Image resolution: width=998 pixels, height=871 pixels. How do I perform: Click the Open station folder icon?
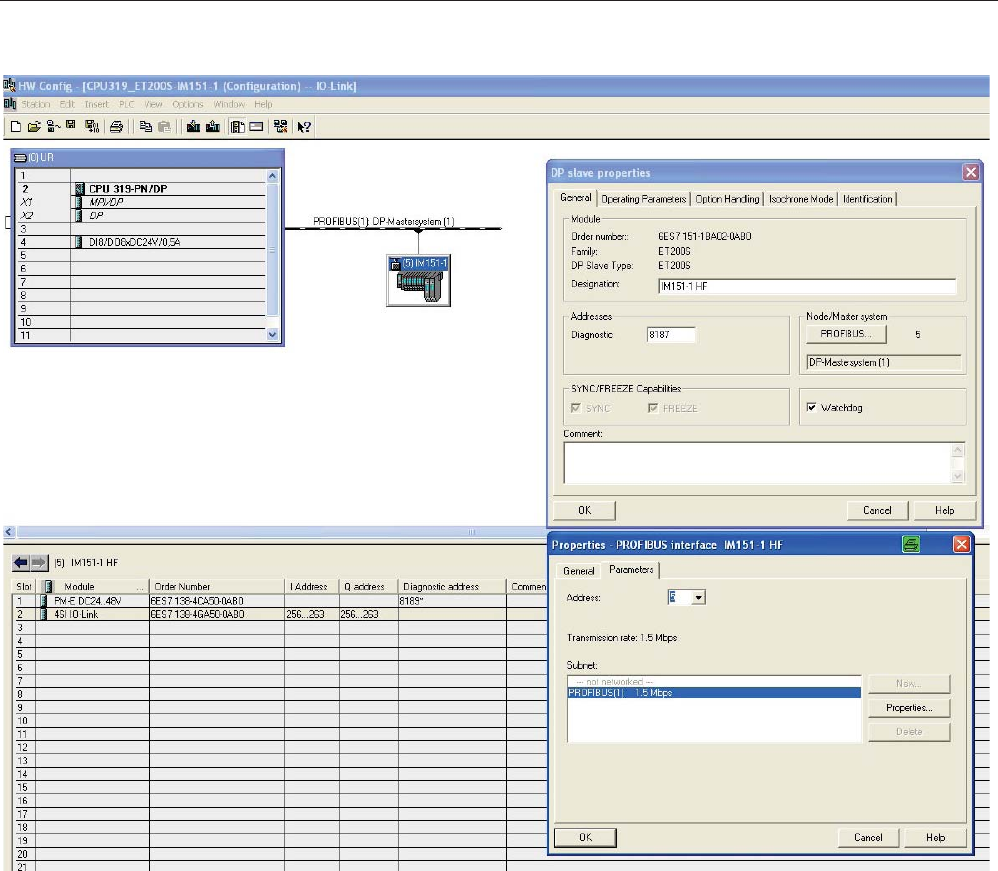point(34,127)
